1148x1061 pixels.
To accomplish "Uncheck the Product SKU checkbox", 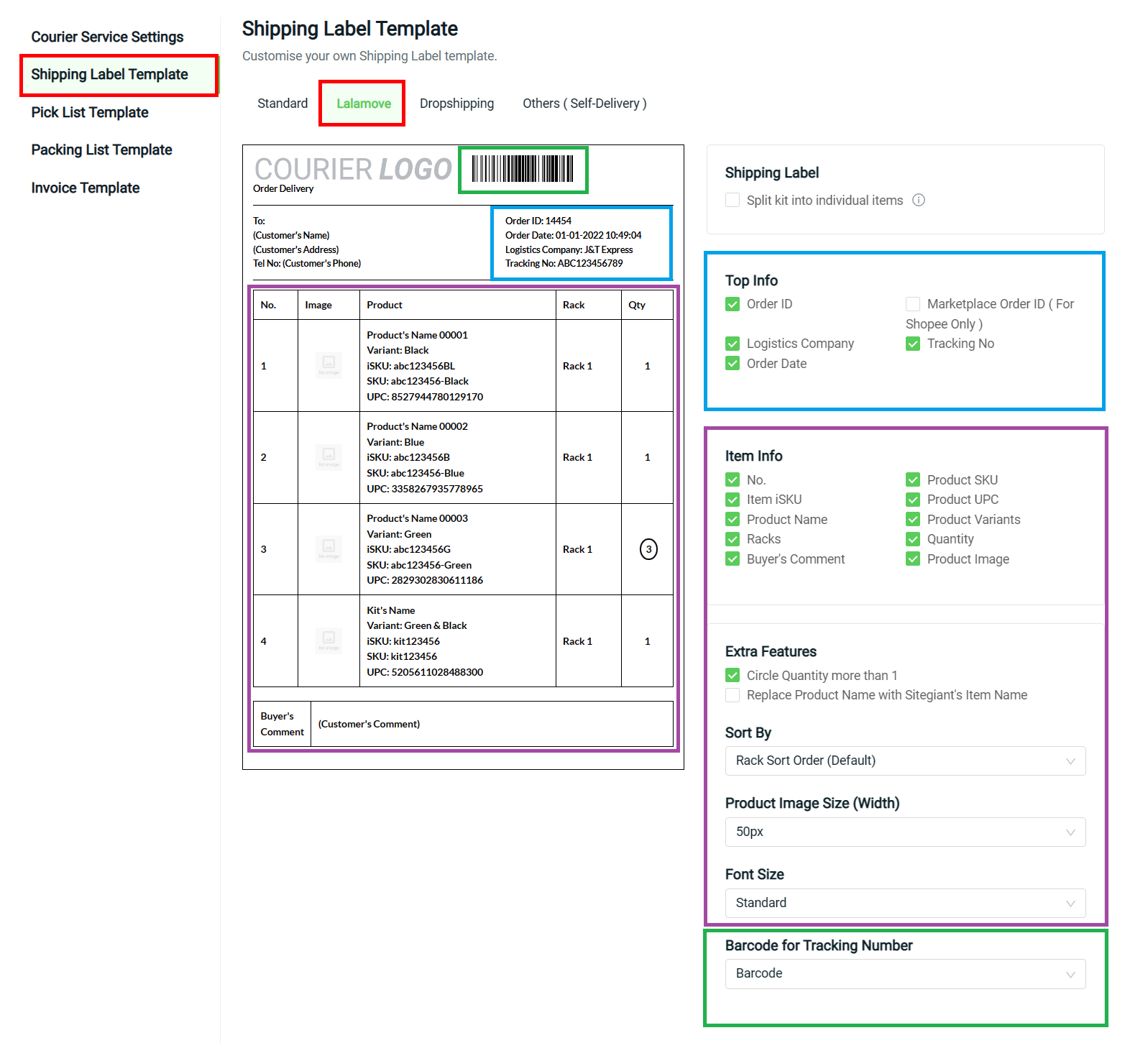I will (913, 479).
